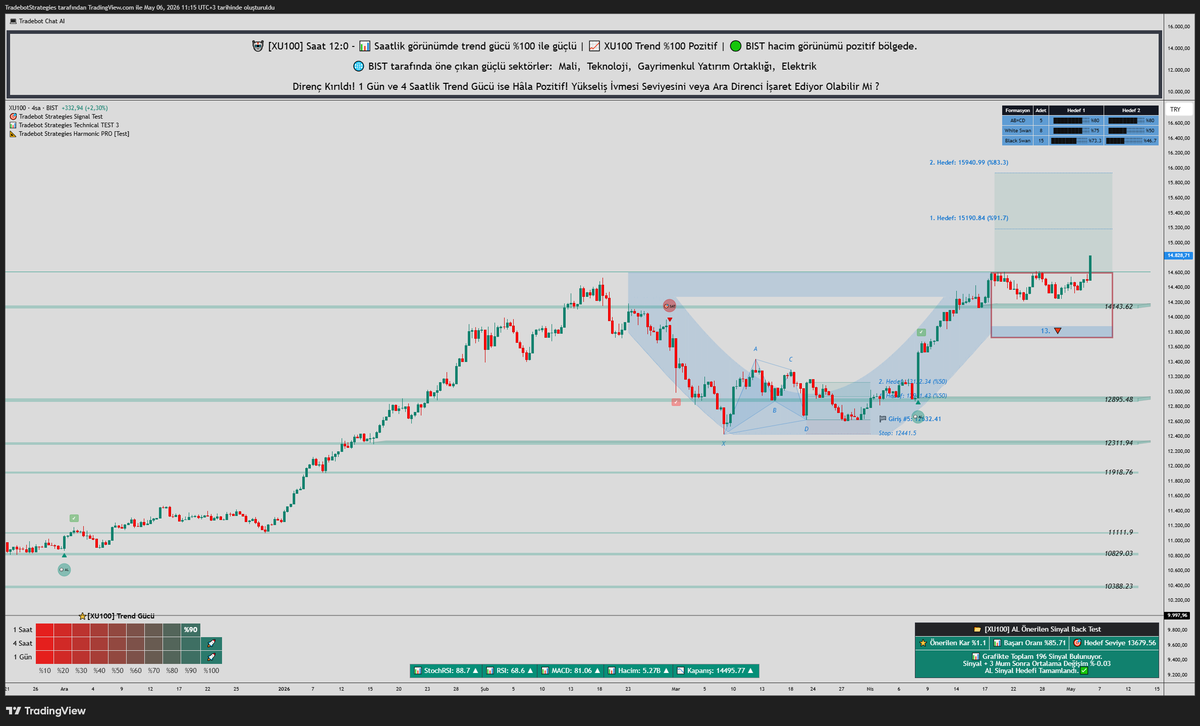Image resolution: width=1200 pixels, height=726 pixels.
Task: Click the 11111.9 level label
Action: coord(1120,532)
